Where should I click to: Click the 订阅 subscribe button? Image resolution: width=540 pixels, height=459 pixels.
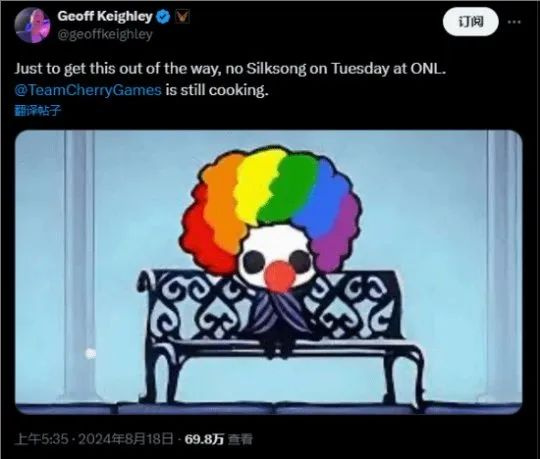click(470, 22)
